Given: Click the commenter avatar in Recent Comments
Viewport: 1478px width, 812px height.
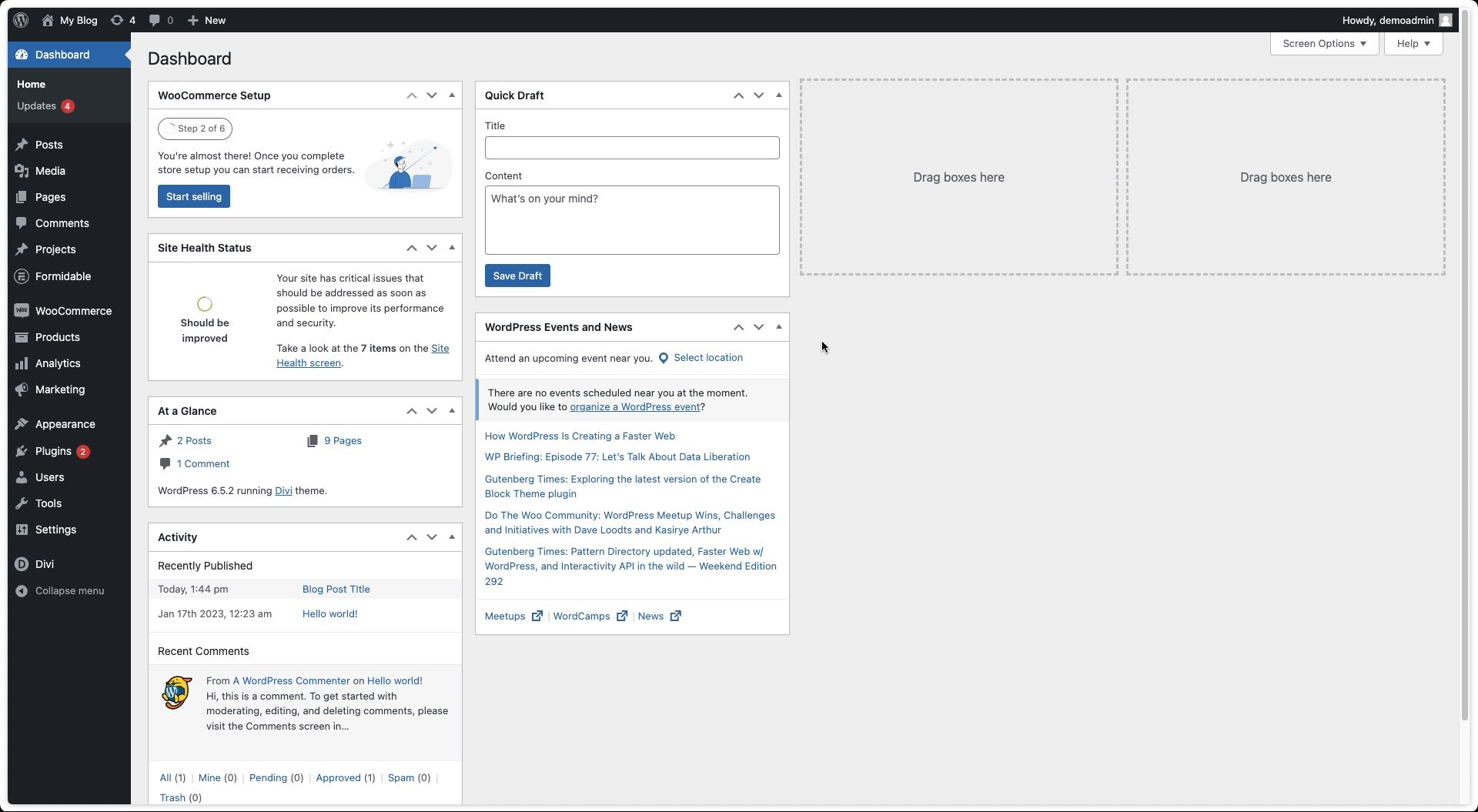Looking at the screenshot, I should 177,693.
